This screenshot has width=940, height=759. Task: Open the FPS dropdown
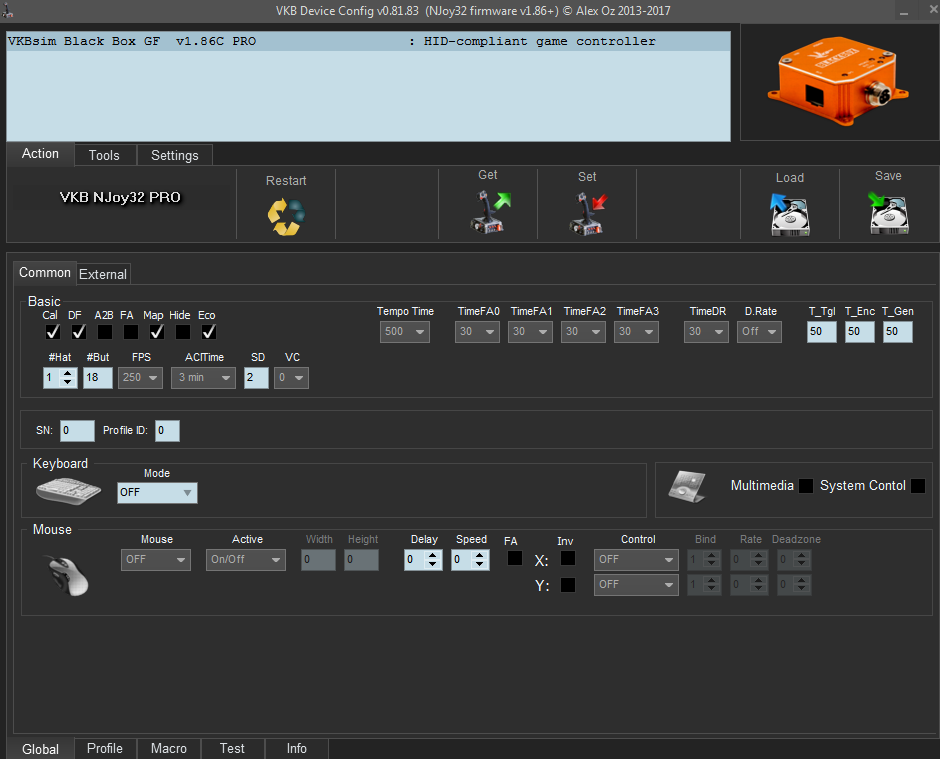click(x=140, y=378)
